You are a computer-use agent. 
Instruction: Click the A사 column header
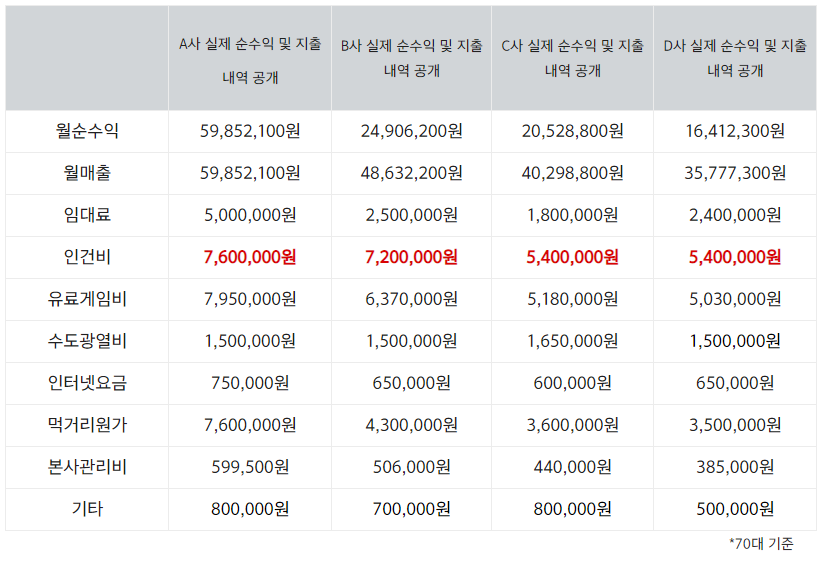(x=250, y=60)
